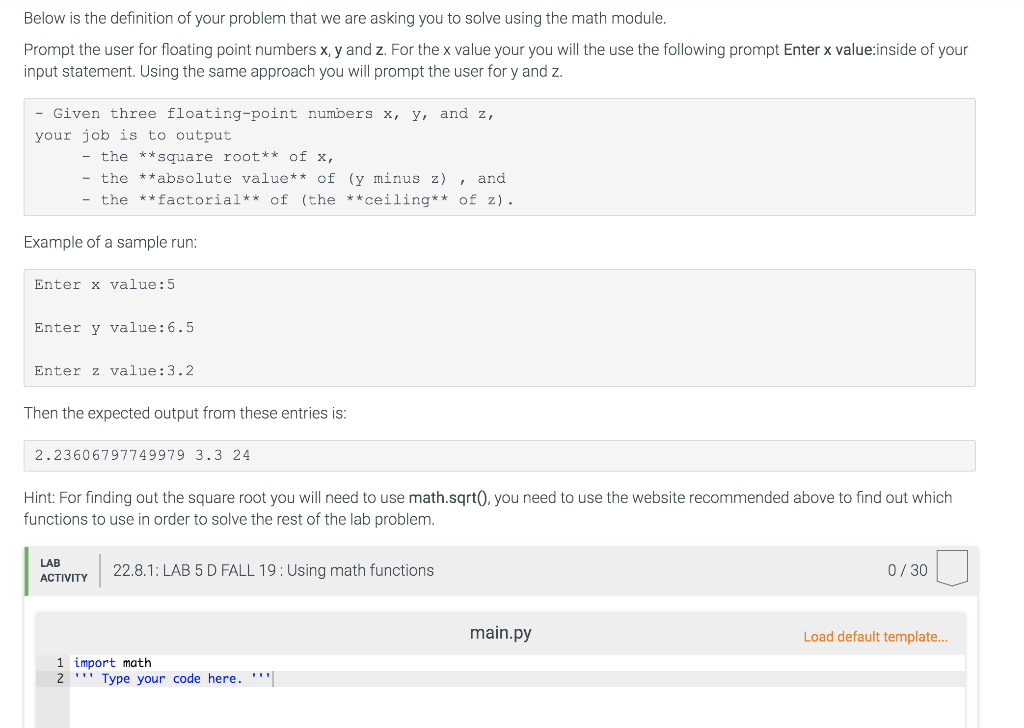Click the sample line Enter z value:3.2
The width and height of the screenshot is (1024, 728).
click(x=114, y=371)
